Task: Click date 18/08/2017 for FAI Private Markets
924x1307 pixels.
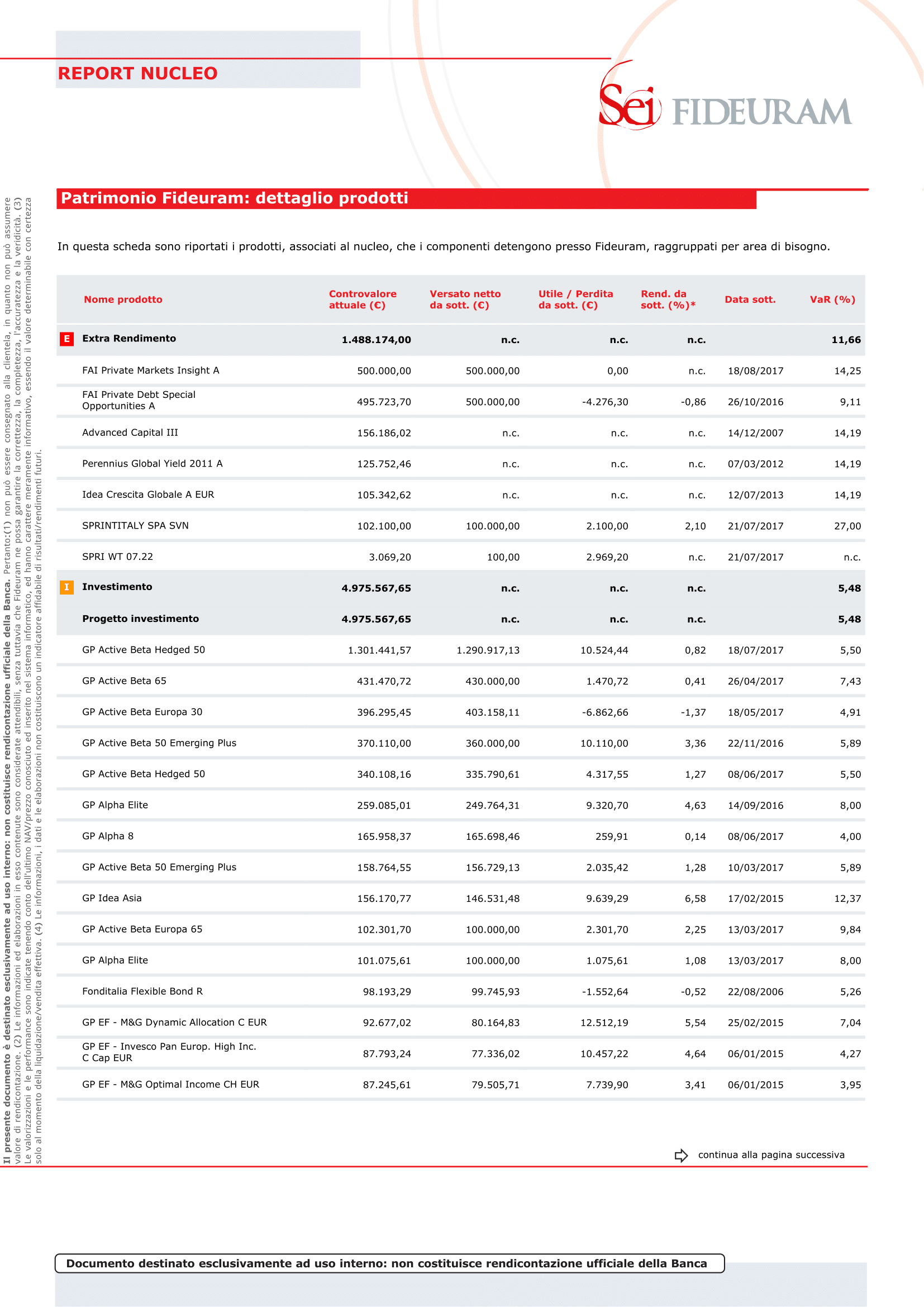Action: coord(756,371)
